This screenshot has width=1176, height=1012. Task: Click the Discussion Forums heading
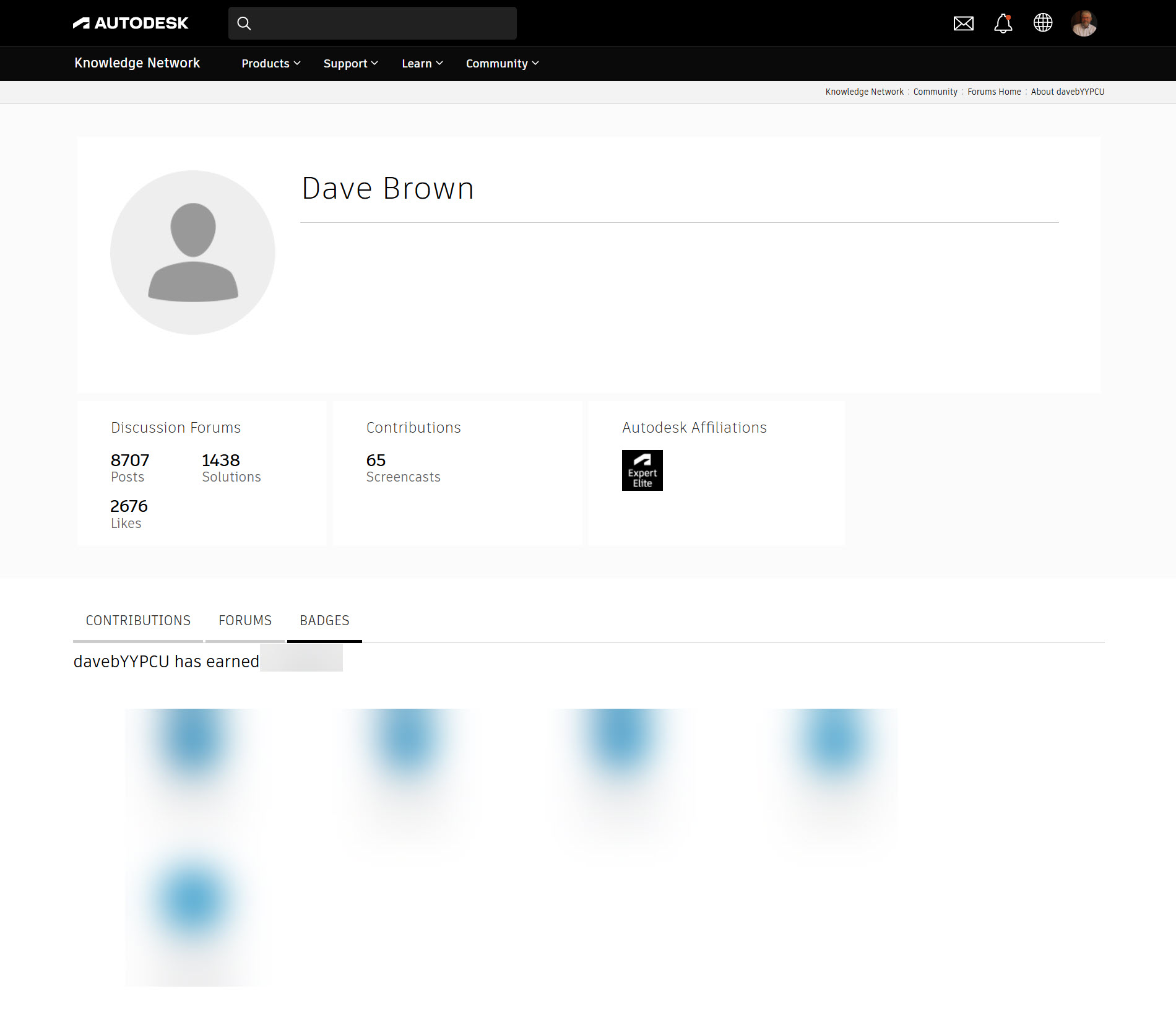[x=176, y=428]
